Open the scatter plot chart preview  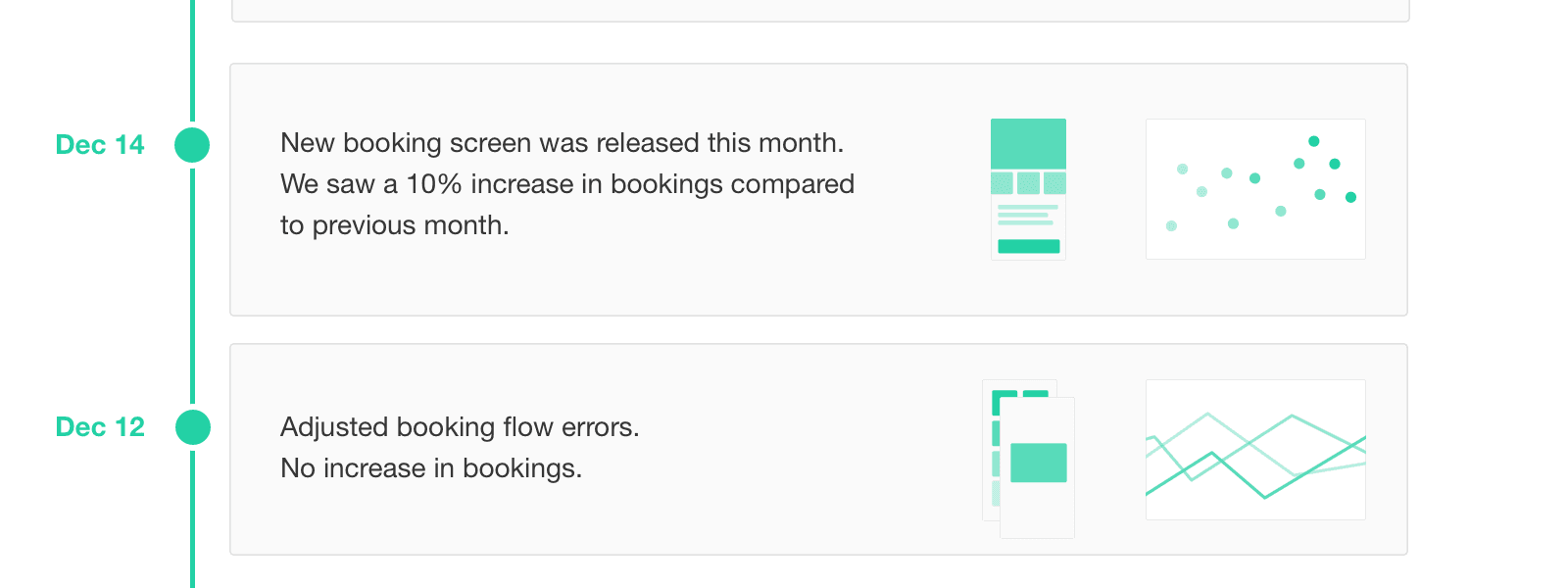coord(1255,189)
